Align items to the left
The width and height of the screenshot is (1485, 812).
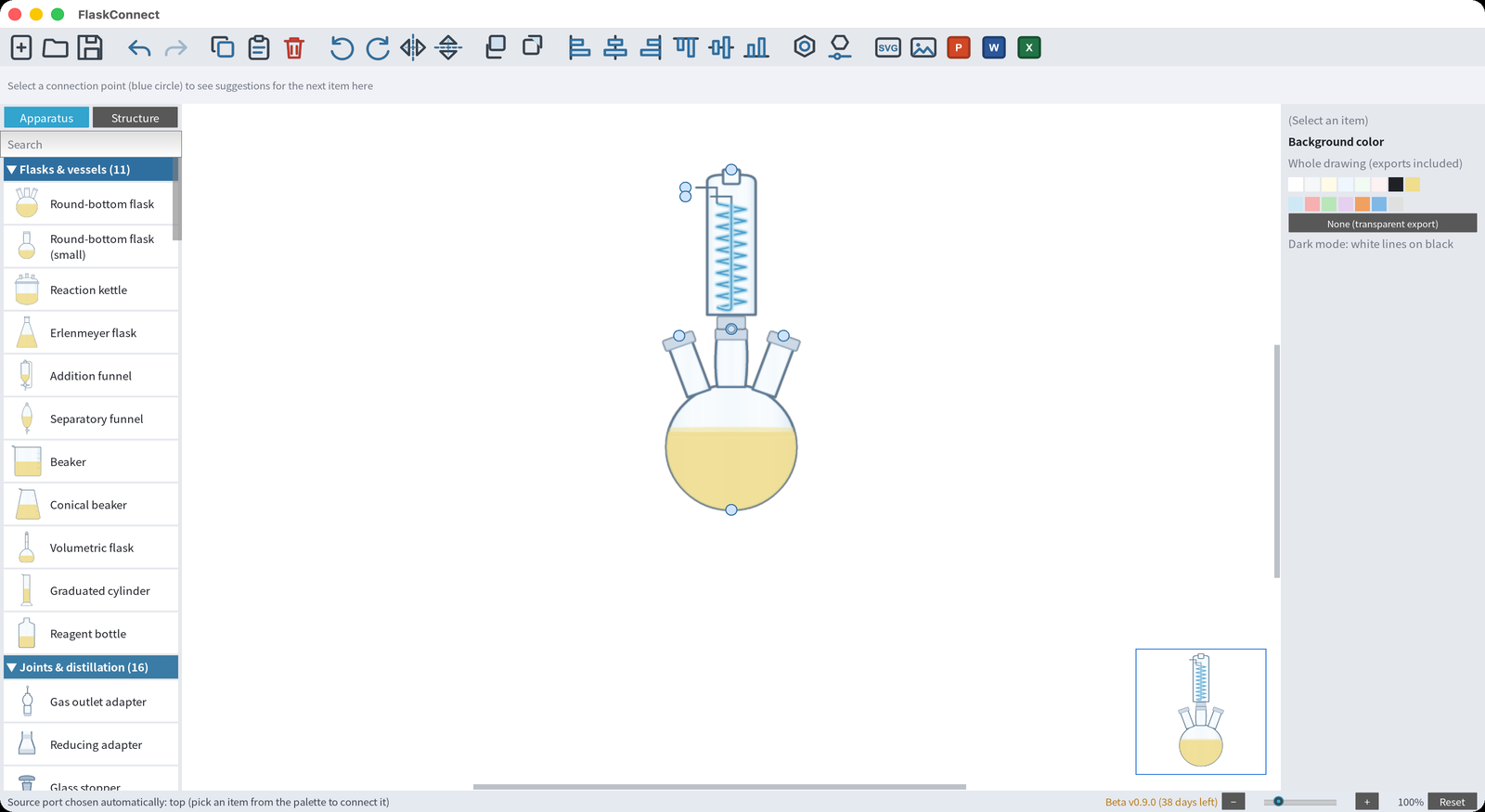pyautogui.click(x=579, y=47)
